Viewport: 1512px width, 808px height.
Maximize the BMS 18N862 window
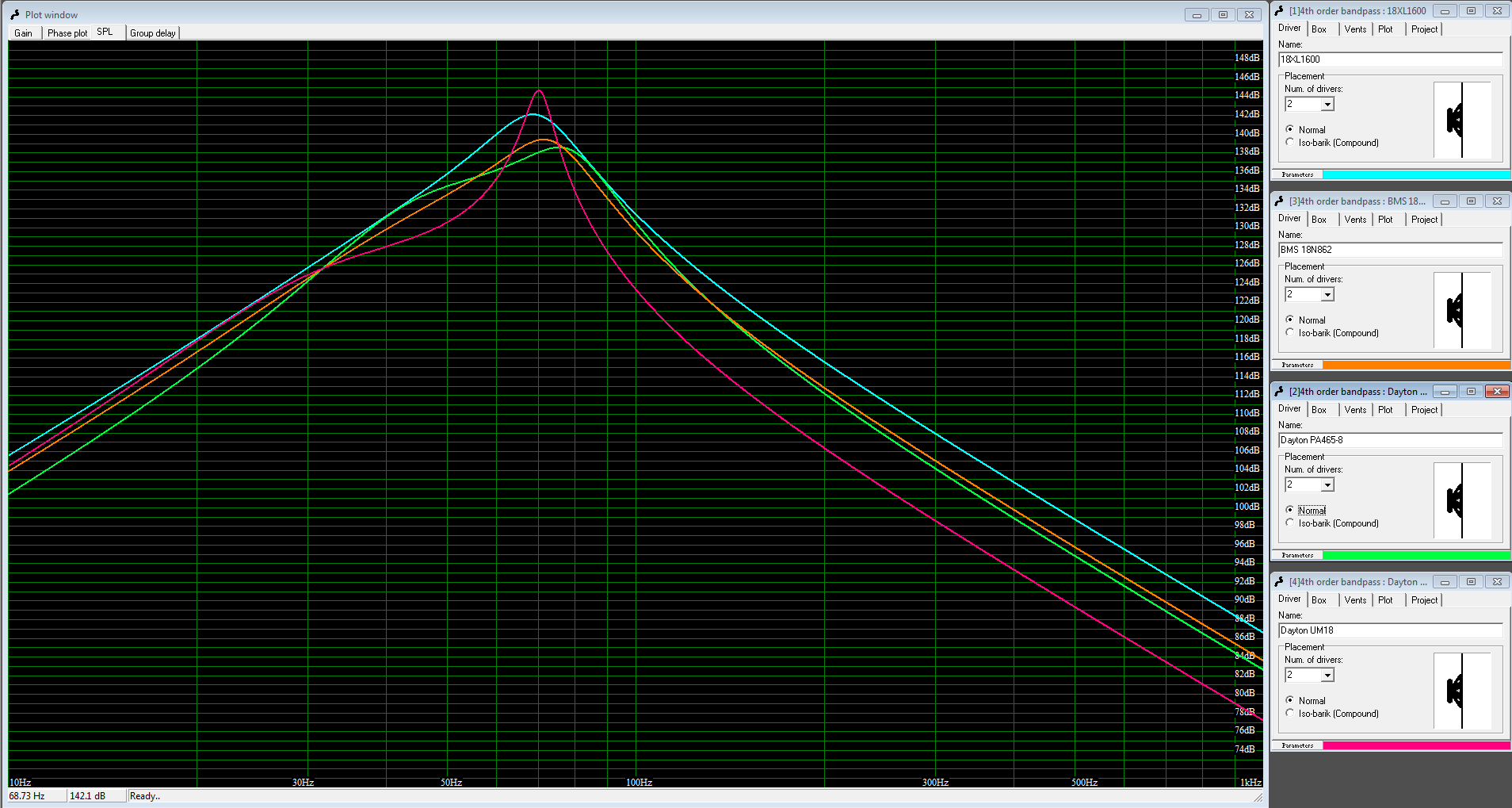(x=1471, y=201)
